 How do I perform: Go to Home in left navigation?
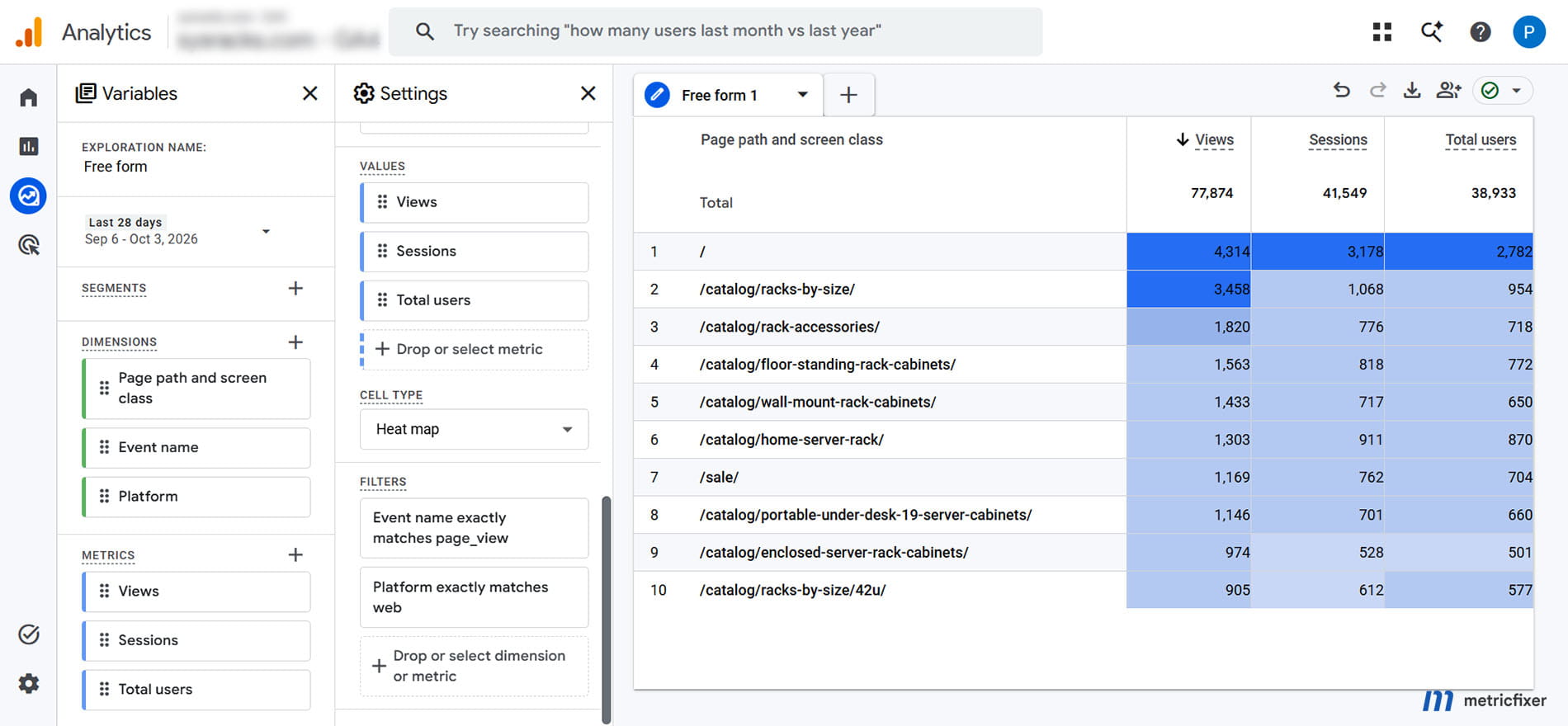pyautogui.click(x=29, y=97)
